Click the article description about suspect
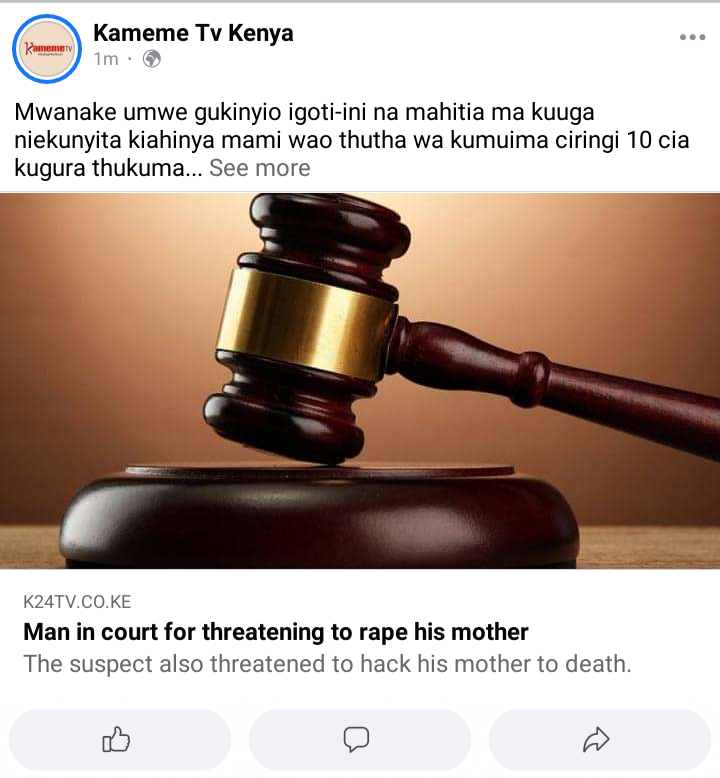The image size is (720, 778). (x=327, y=664)
